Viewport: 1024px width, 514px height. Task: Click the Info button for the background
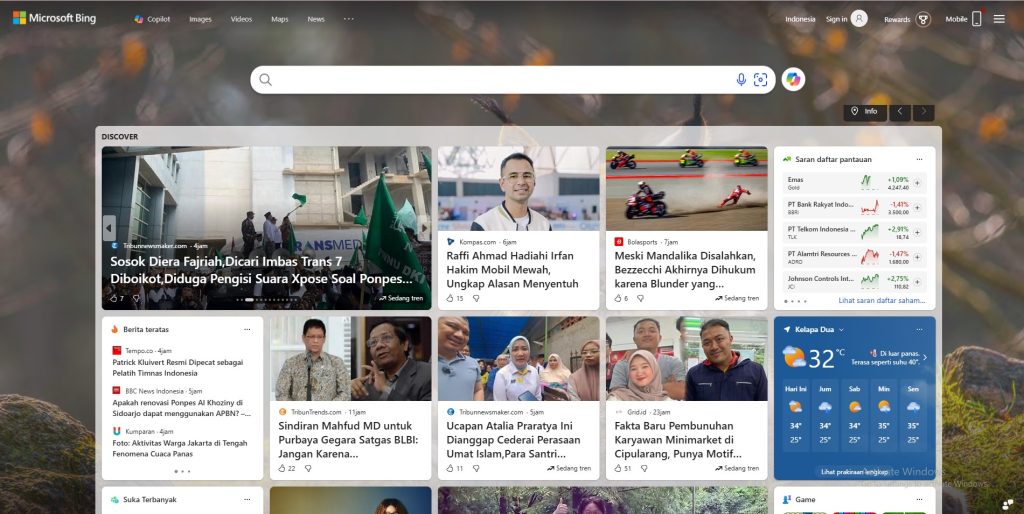pyautogui.click(x=865, y=112)
